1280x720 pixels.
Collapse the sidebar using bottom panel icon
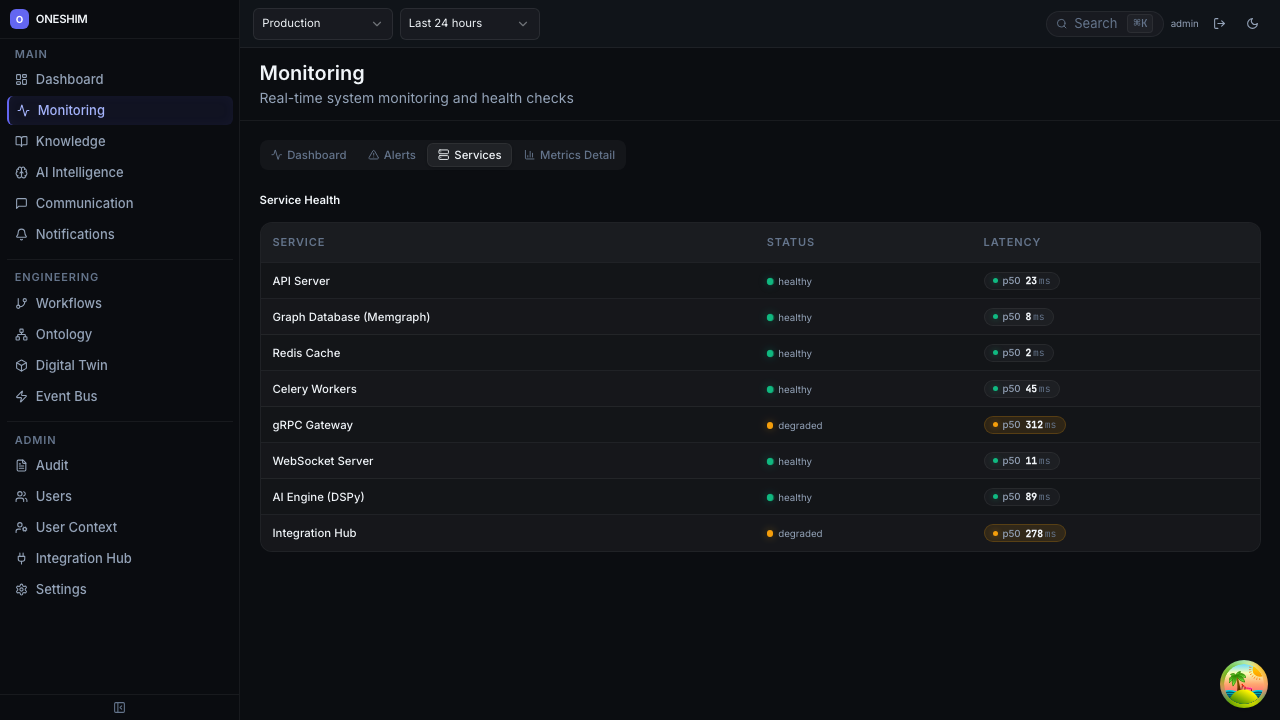click(119, 707)
